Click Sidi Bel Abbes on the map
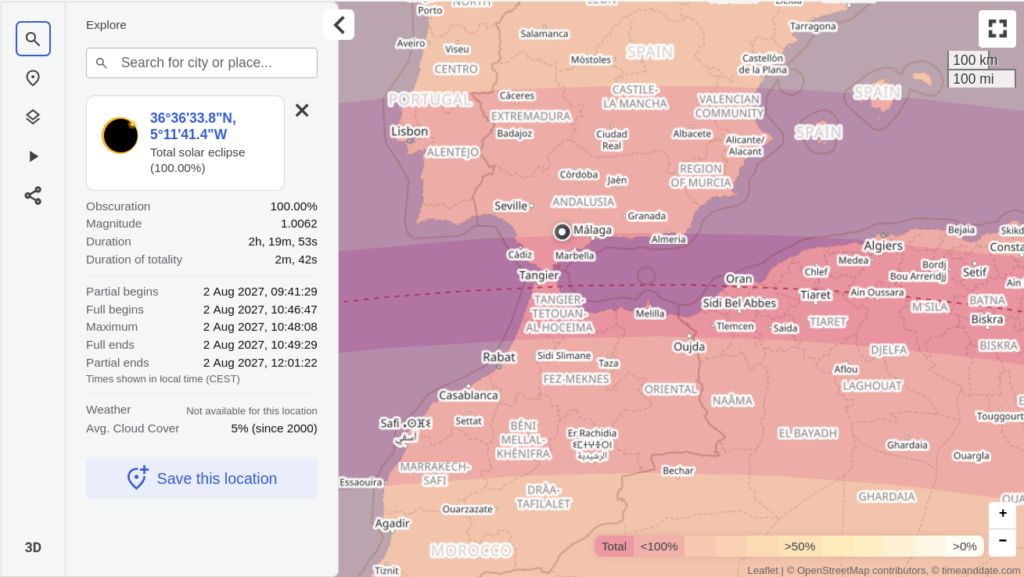This screenshot has height=577, width=1024. (739, 303)
